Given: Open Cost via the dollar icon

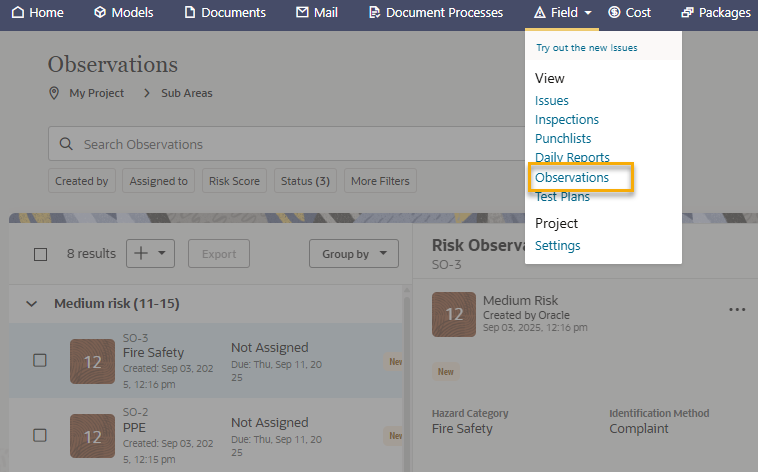Looking at the screenshot, I should pyautogui.click(x=614, y=13).
